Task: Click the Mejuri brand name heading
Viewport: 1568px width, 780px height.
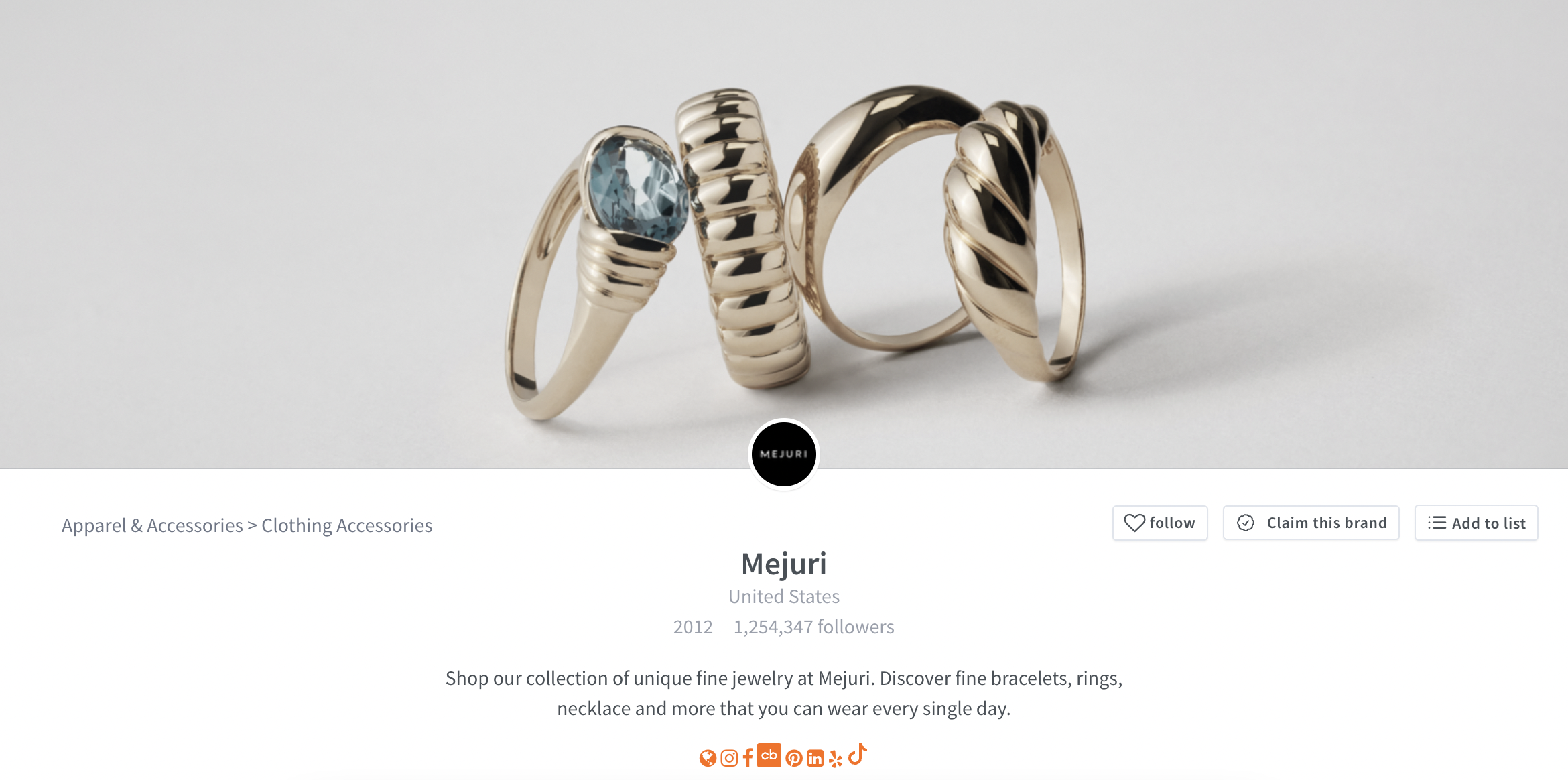Action: tap(784, 564)
